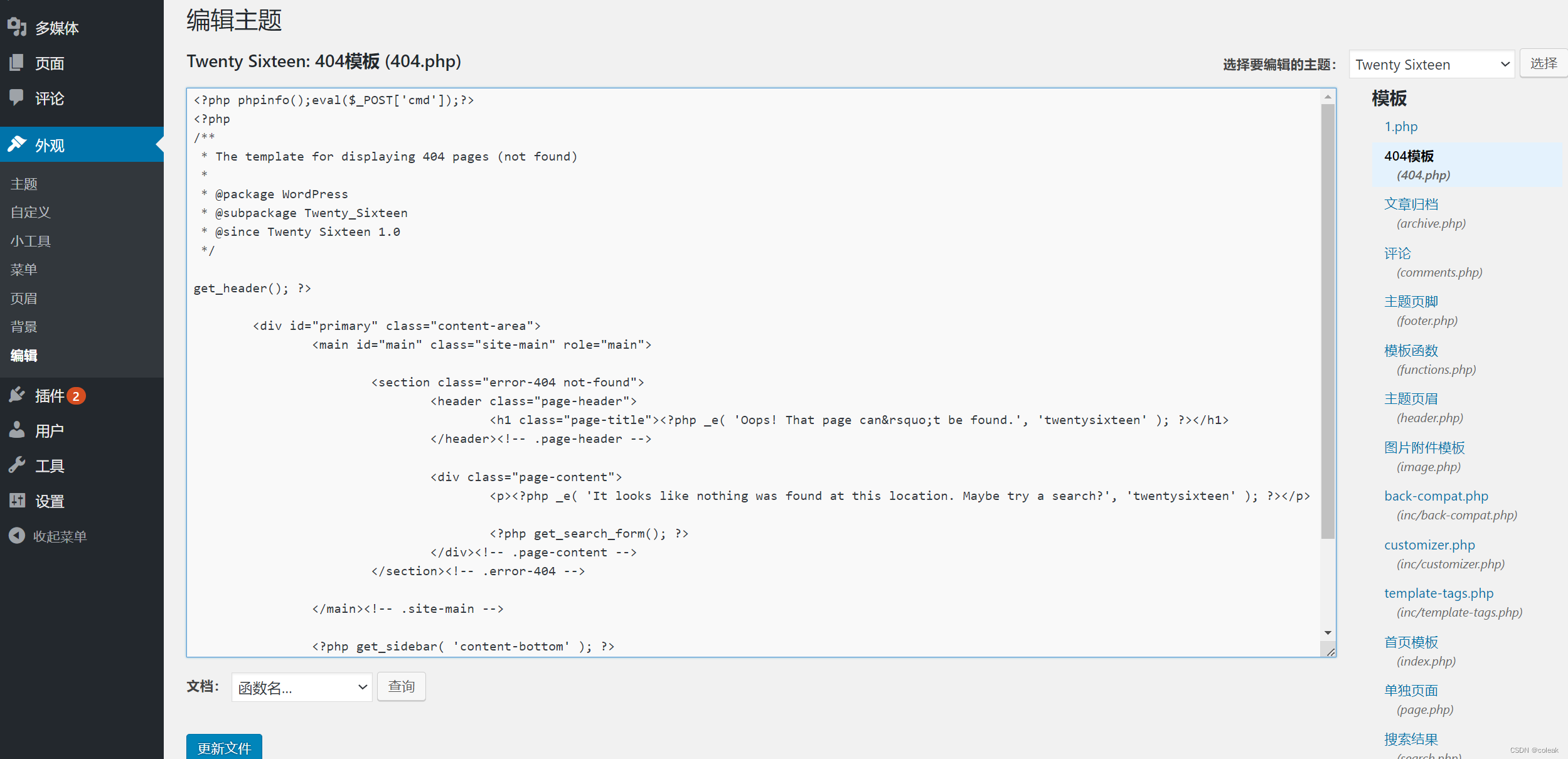
Task: Open the 评论 comments icon
Action: 16,97
